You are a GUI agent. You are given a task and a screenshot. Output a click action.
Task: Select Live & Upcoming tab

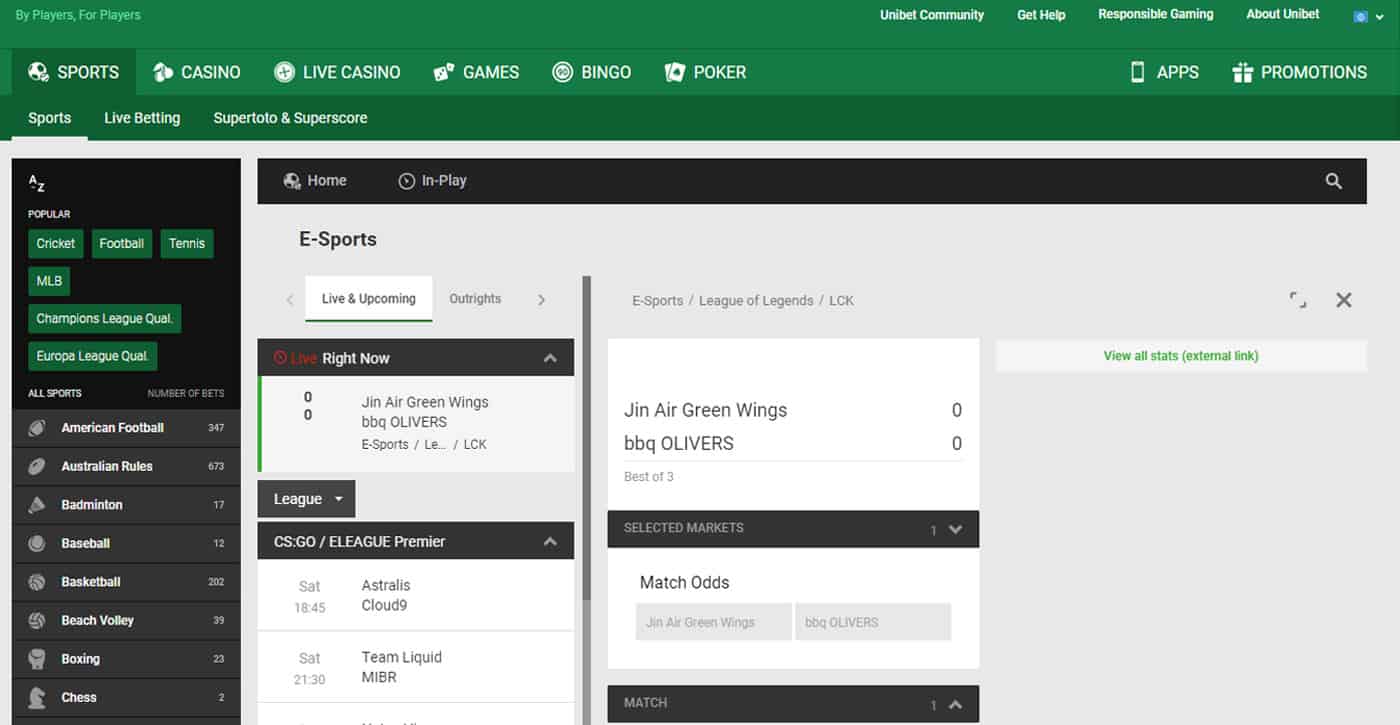369,299
